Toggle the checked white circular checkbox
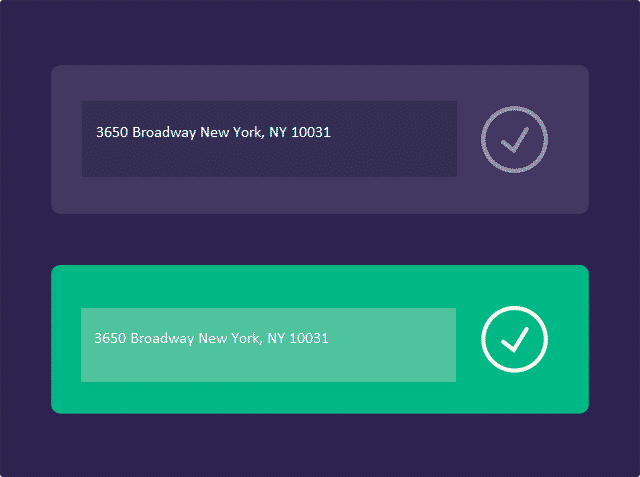The height and width of the screenshot is (477, 640). tap(514, 339)
